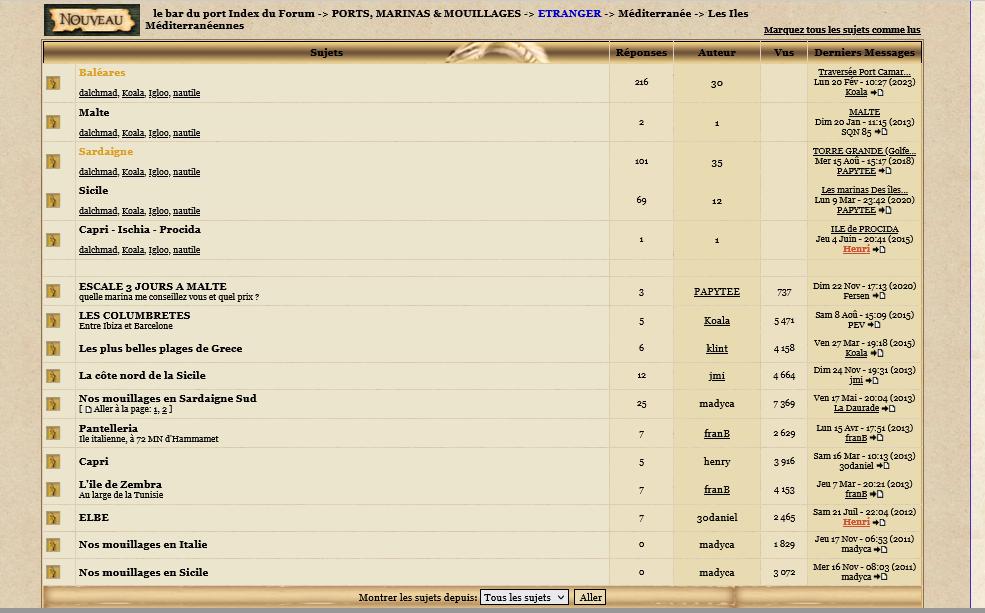Click the last-post icon next to PEV
985x613 pixels.
point(873,325)
